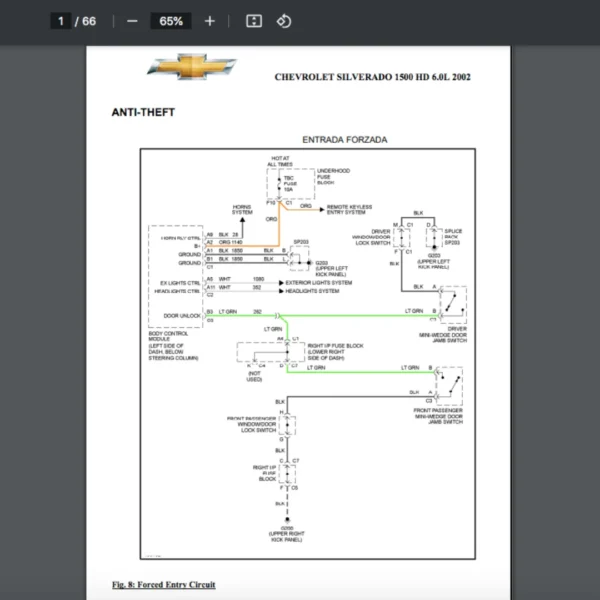The height and width of the screenshot is (600, 600).
Task: Click the 65% zoom level field
Action: [171, 21]
